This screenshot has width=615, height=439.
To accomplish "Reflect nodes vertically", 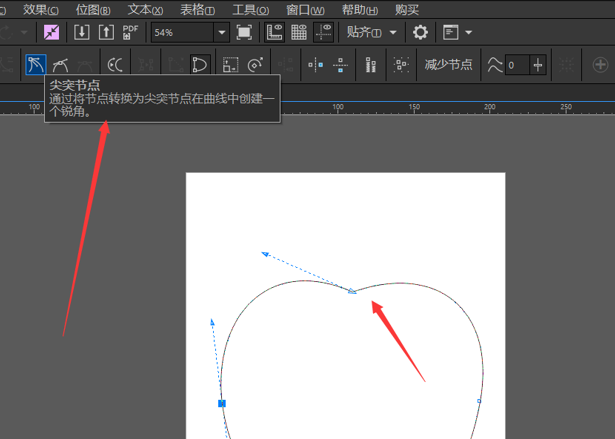I will [x=340, y=65].
